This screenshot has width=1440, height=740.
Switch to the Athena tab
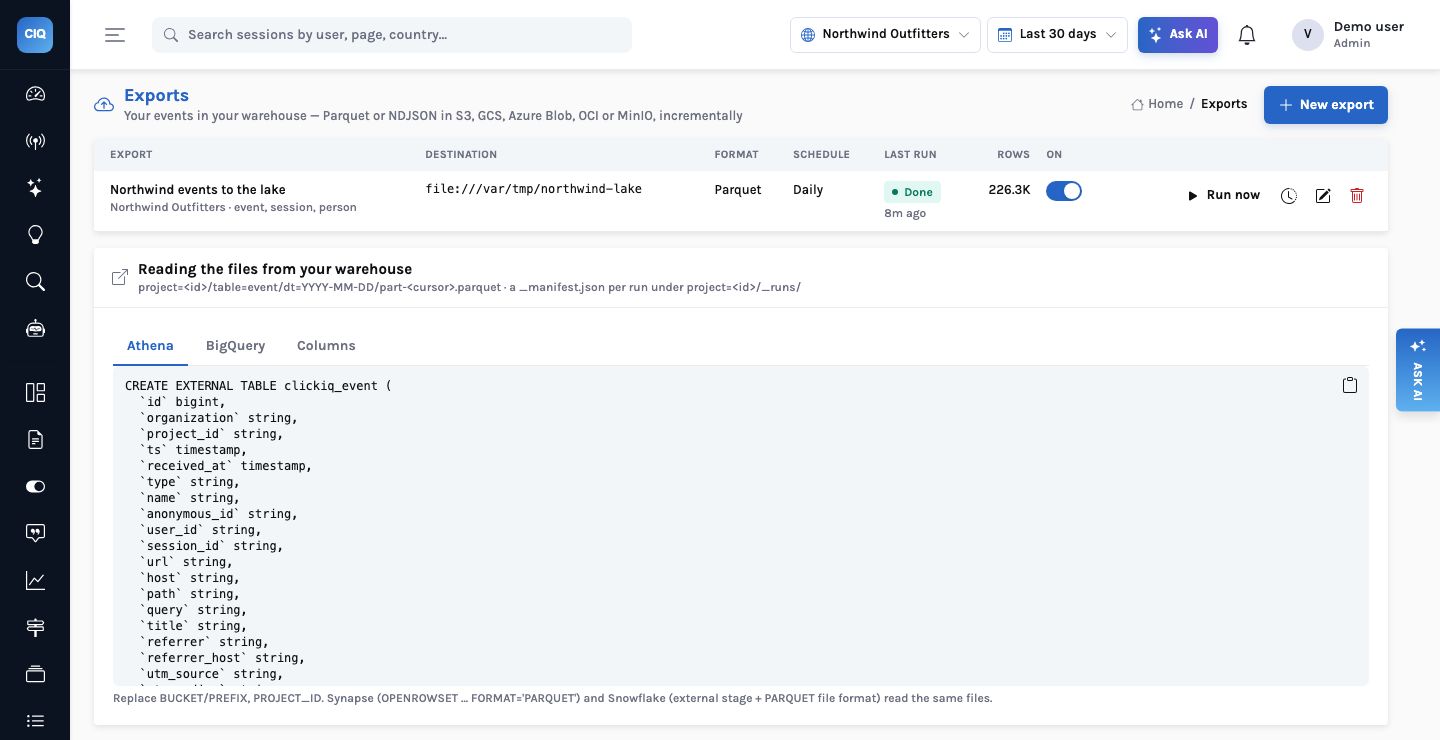pos(150,346)
